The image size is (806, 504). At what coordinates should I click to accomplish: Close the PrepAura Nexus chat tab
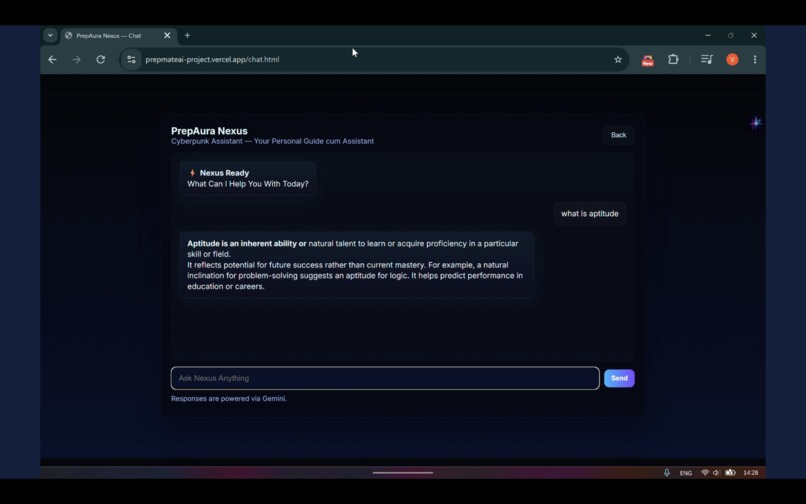click(x=167, y=35)
